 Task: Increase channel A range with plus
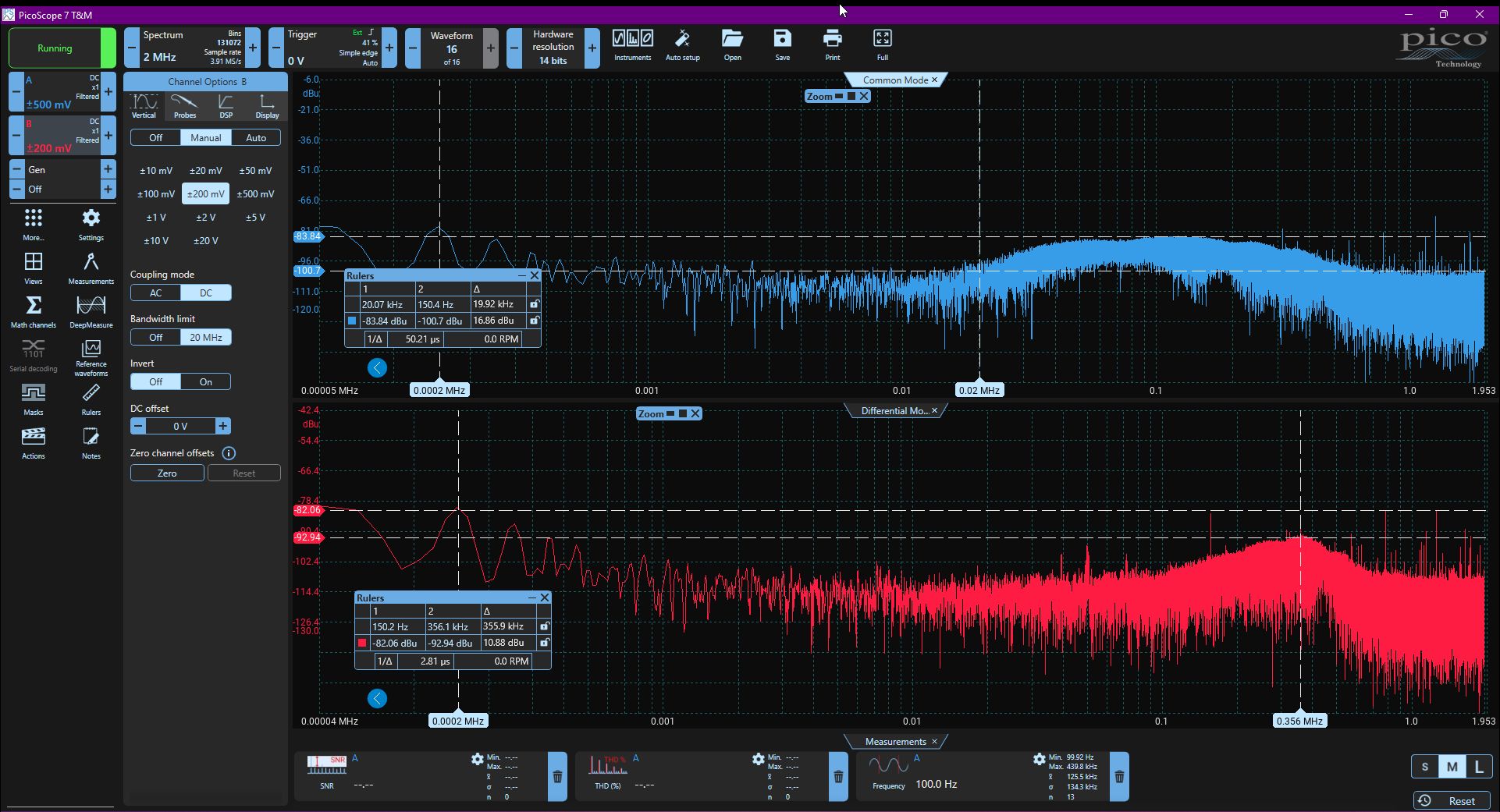click(108, 92)
